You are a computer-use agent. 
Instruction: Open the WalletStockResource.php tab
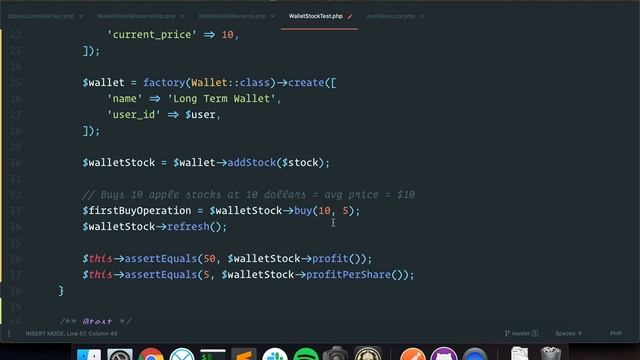click(x=232, y=16)
